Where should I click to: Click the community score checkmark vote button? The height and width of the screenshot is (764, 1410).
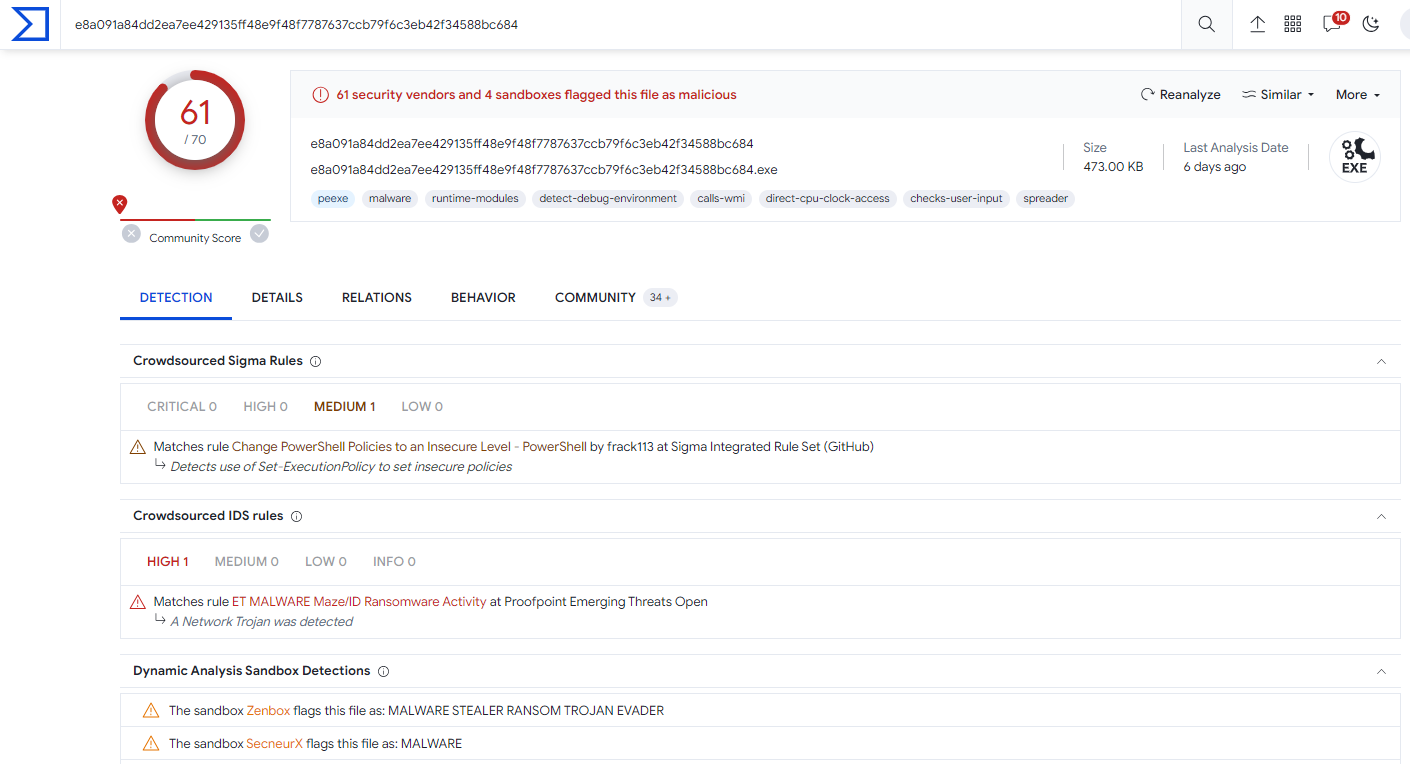(x=259, y=234)
